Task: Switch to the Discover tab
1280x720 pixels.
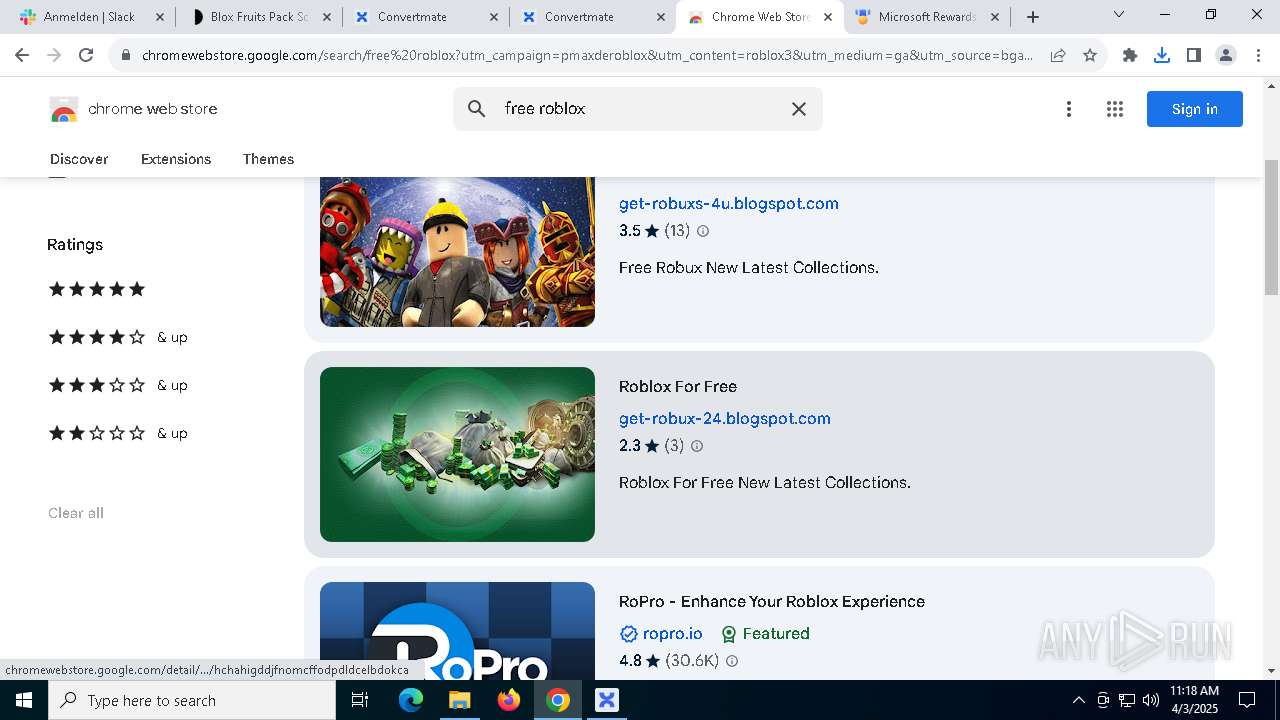Action: click(x=79, y=159)
